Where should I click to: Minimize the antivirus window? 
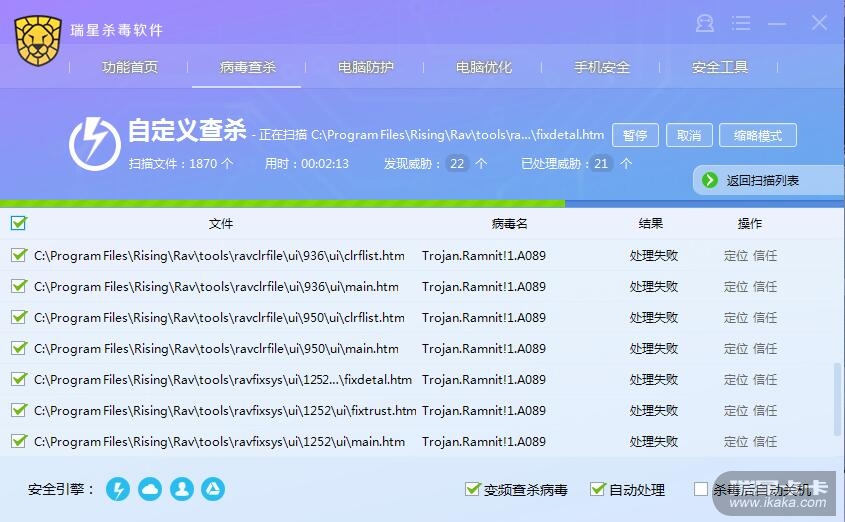(x=777, y=23)
